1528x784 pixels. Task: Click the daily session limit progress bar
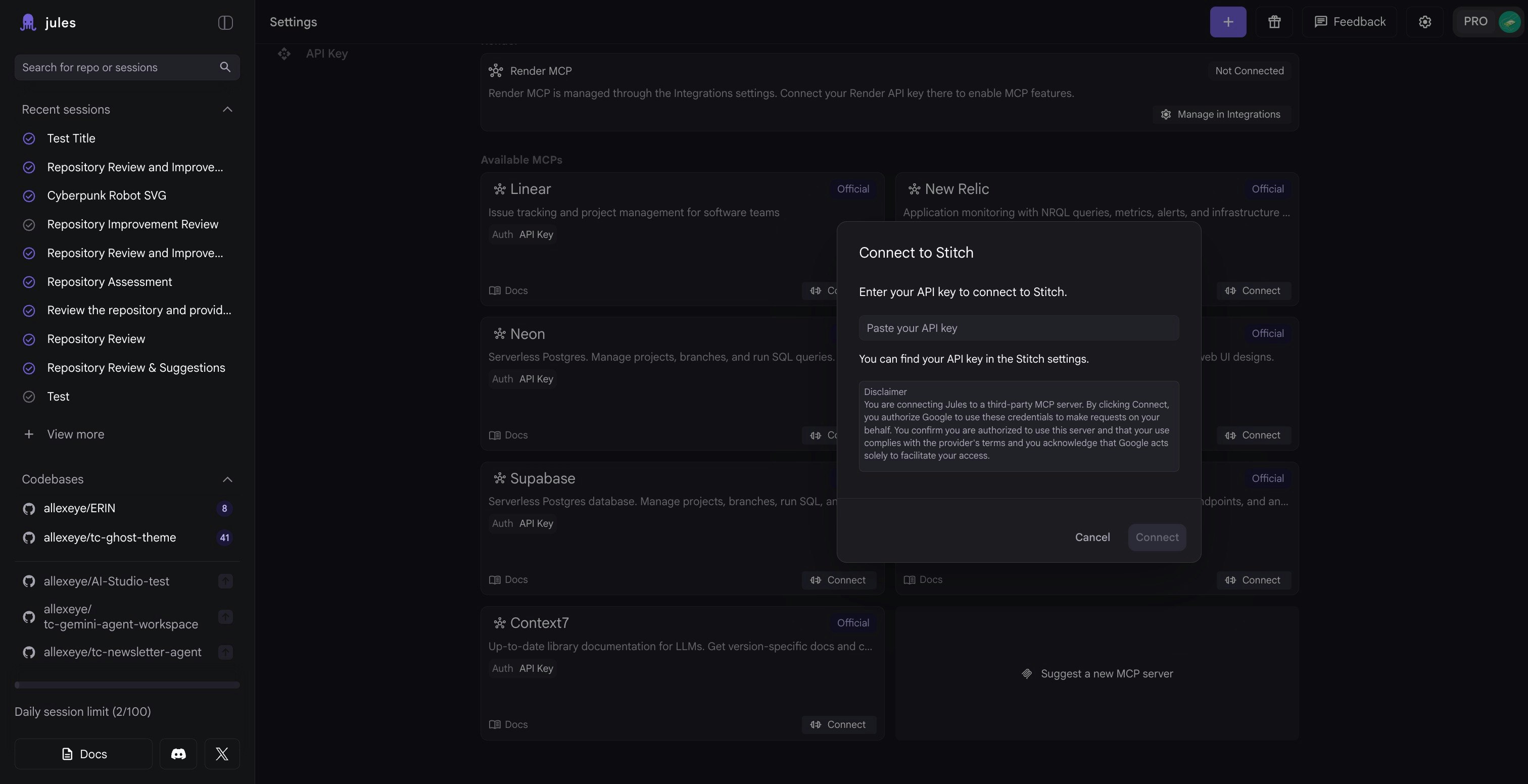pyautogui.click(x=127, y=685)
